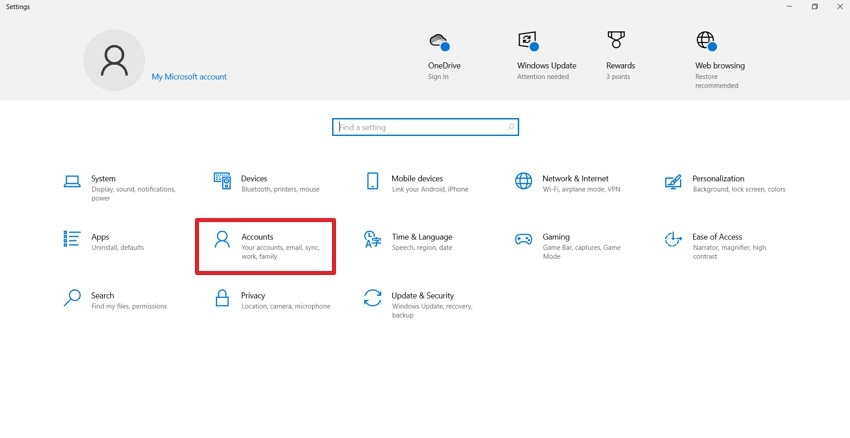Viewport: 850px width, 438px height.
Task: Open the Devices keyboard-and-speaker icon
Action: point(222,181)
